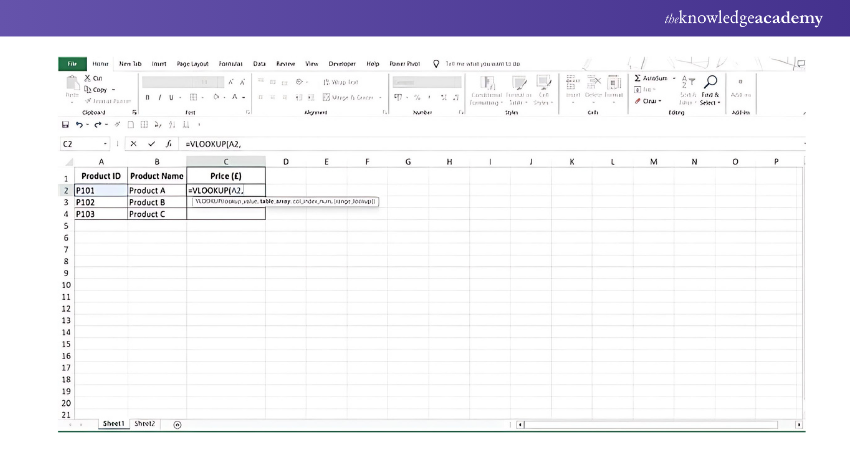The height and width of the screenshot is (450, 850).
Task: Open the Formulas ribbon tab
Action: [231, 63]
